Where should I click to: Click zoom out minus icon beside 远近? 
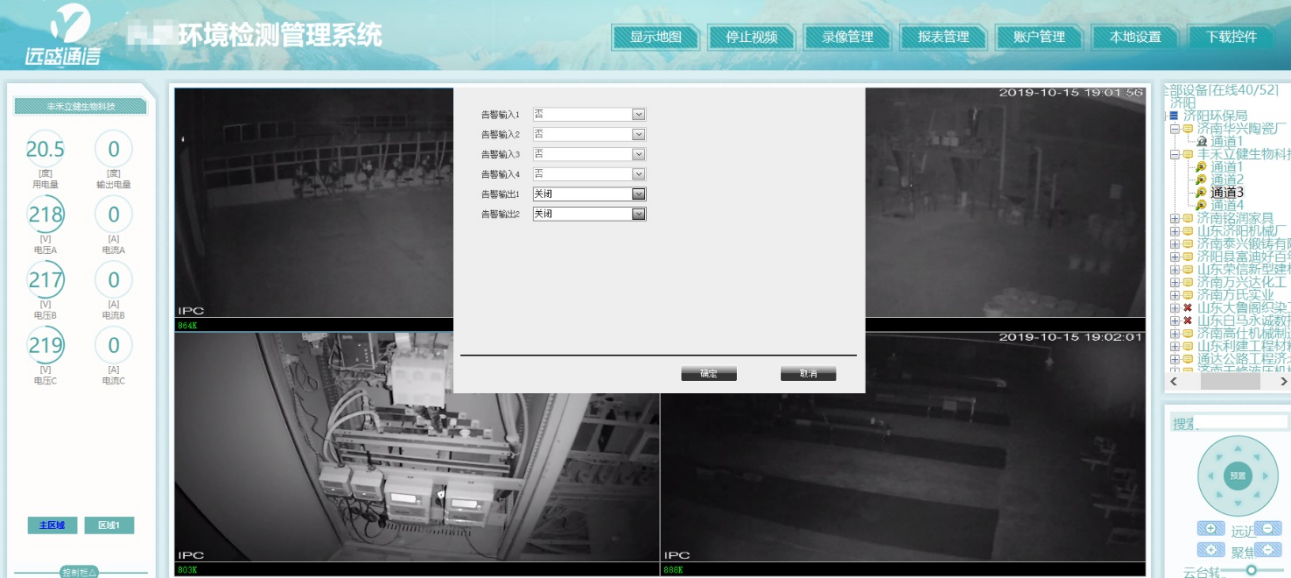[x=1268, y=529]
